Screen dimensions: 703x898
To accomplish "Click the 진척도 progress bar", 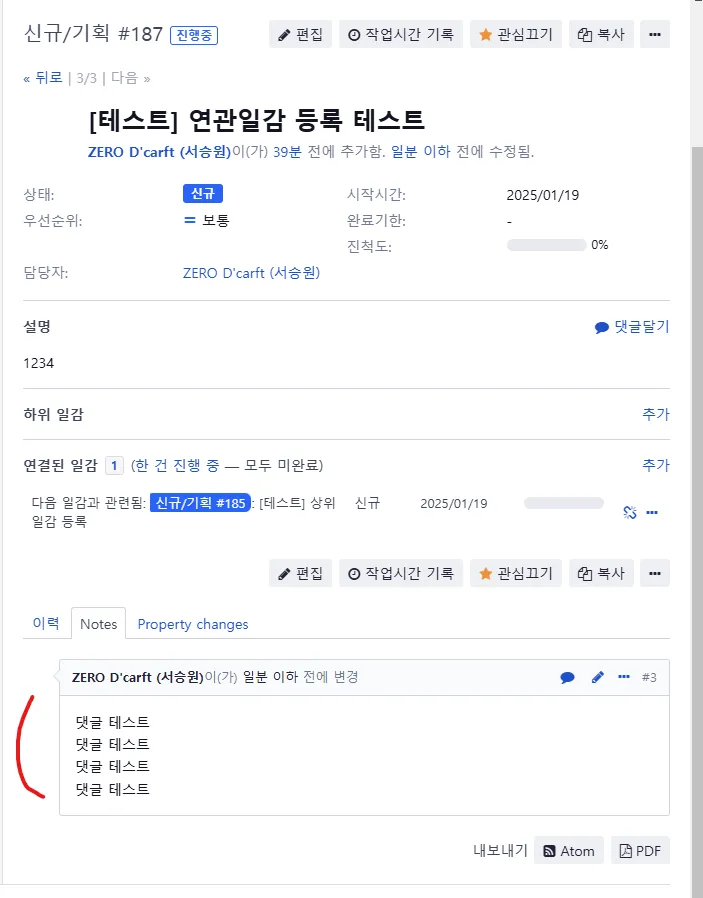I will tap(546, 245).
